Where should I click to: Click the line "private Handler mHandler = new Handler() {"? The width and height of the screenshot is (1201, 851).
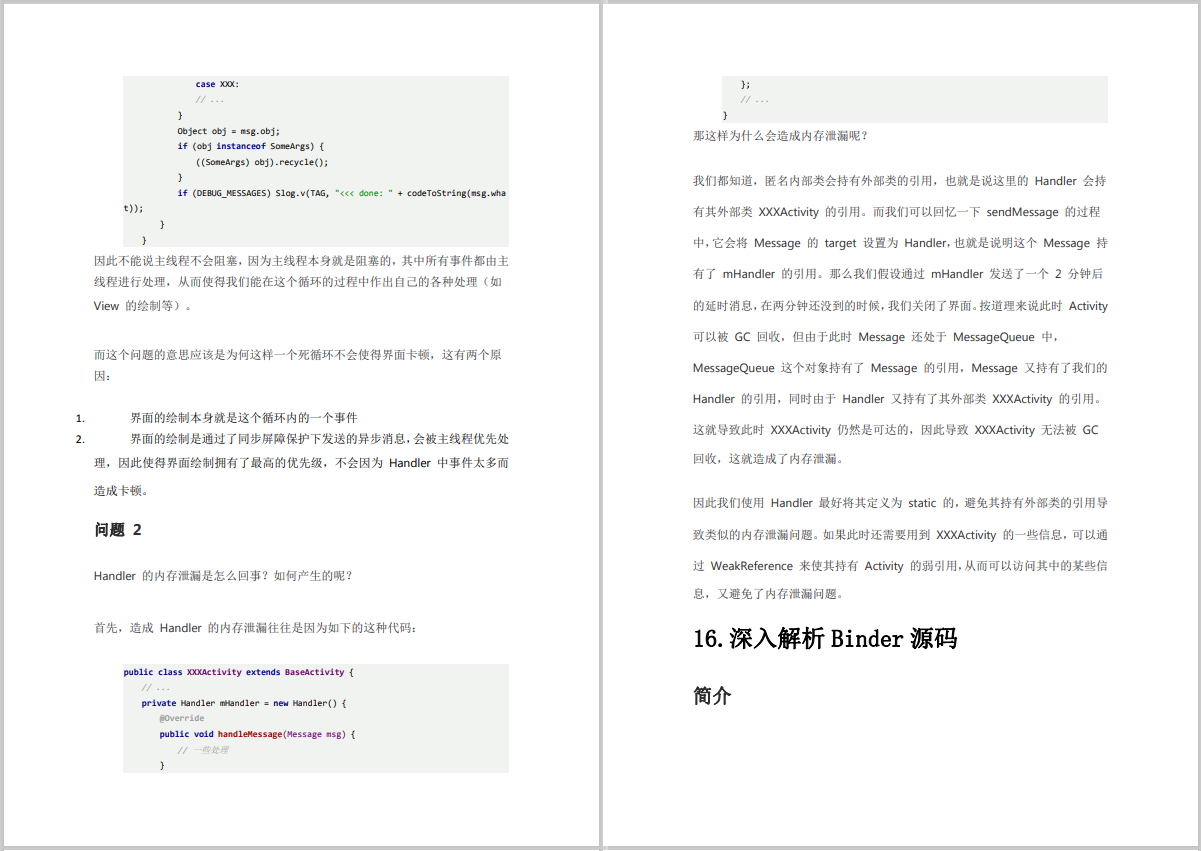pyautogui.click(x=244, y=703)
